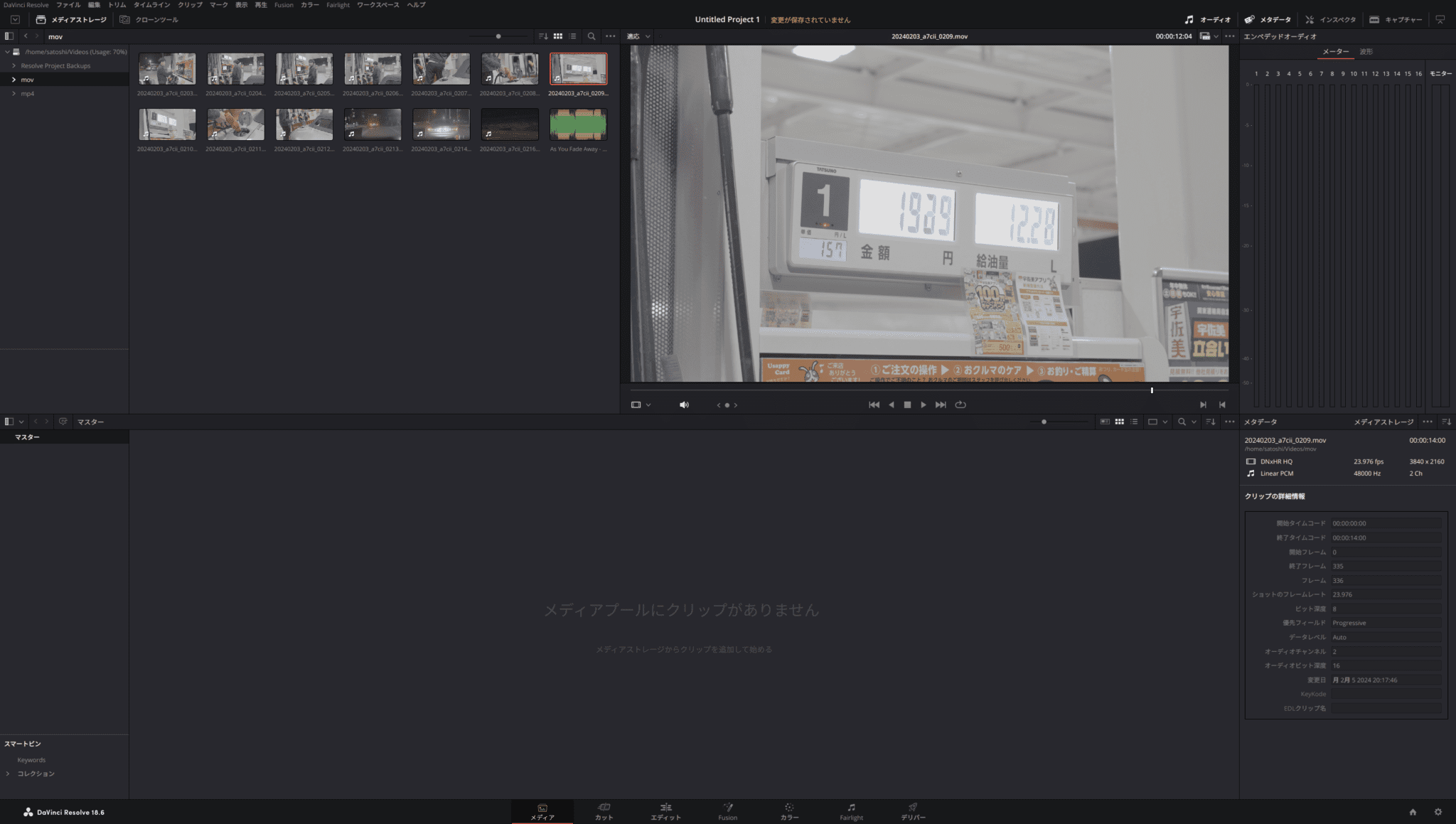This screenshot has width=1456, height=824.
Task: Switch media storage to list view
Action: point(574,36)
